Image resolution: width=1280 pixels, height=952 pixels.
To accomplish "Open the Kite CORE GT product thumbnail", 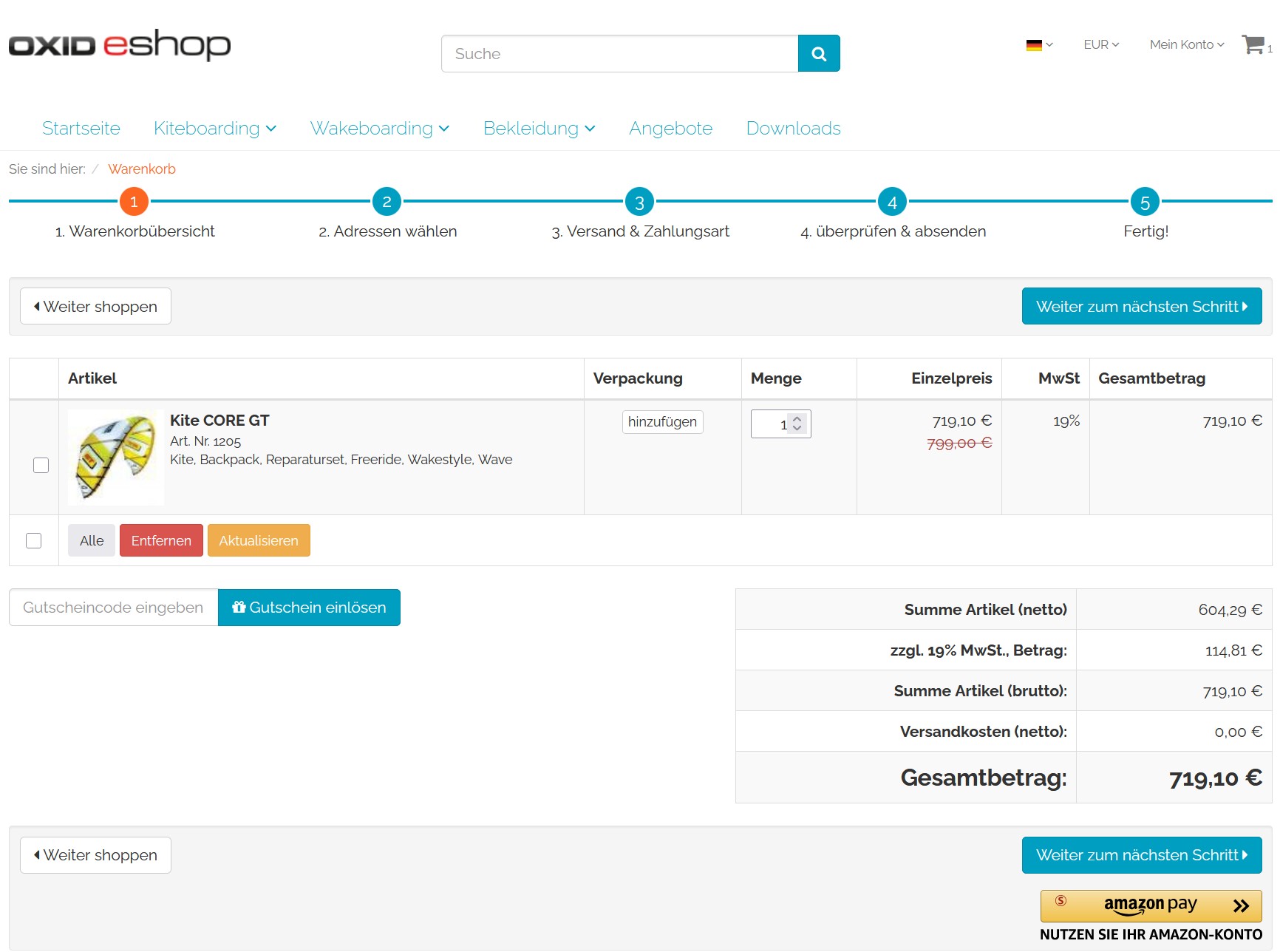I will tap(116, 458).
